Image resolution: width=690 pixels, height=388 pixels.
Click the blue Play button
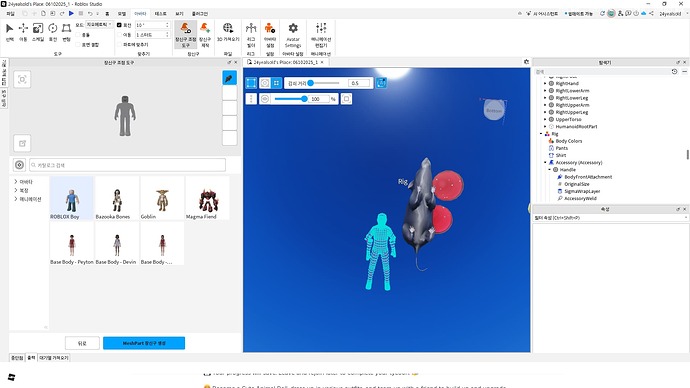71,14
